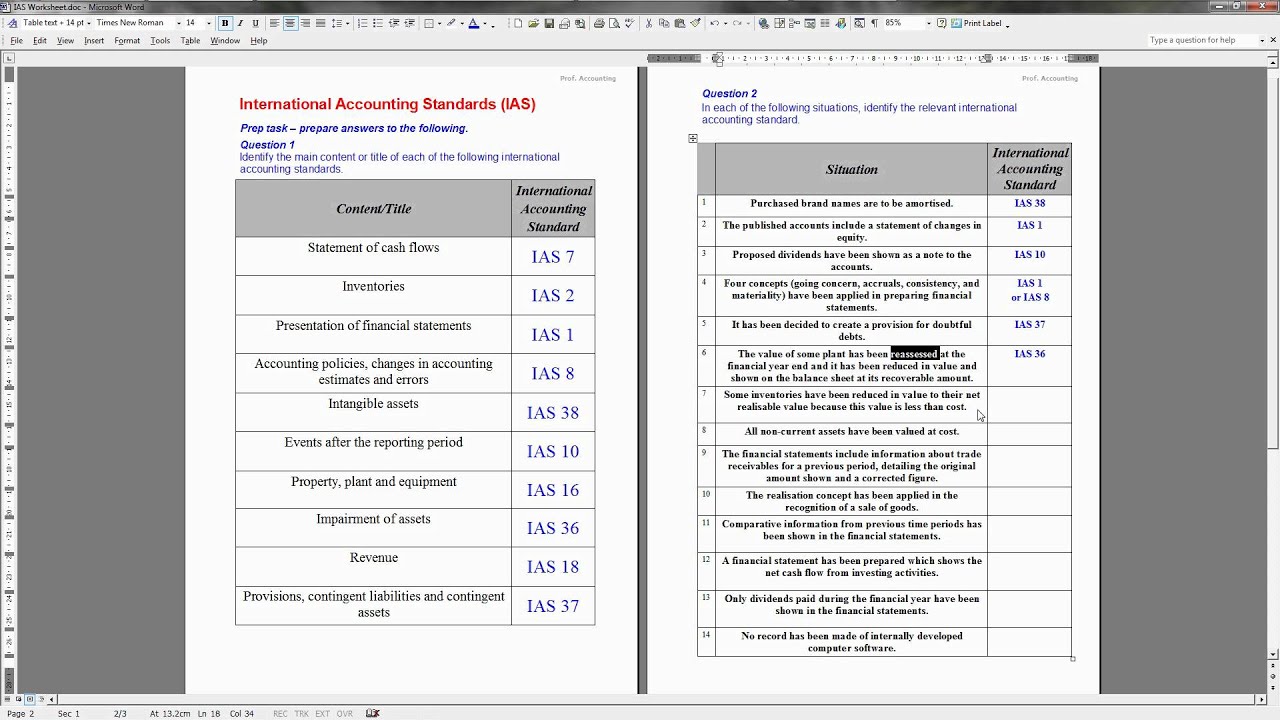1280x720 pixels.
Task: Click spelling status book icon
Action: (x=372, y=714)
